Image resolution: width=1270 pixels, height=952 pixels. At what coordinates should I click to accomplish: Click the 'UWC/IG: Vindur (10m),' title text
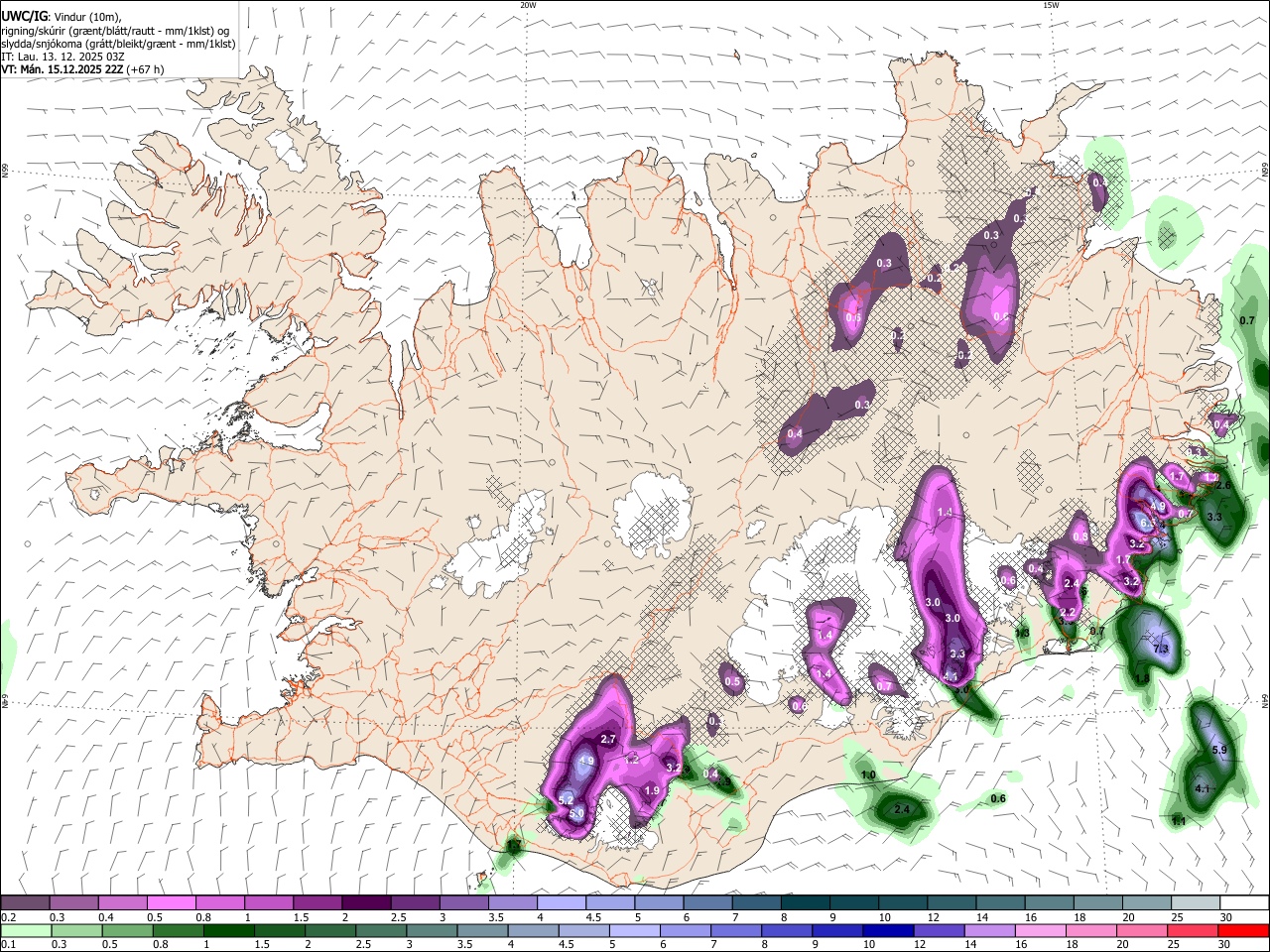click(x=62, y=17)
